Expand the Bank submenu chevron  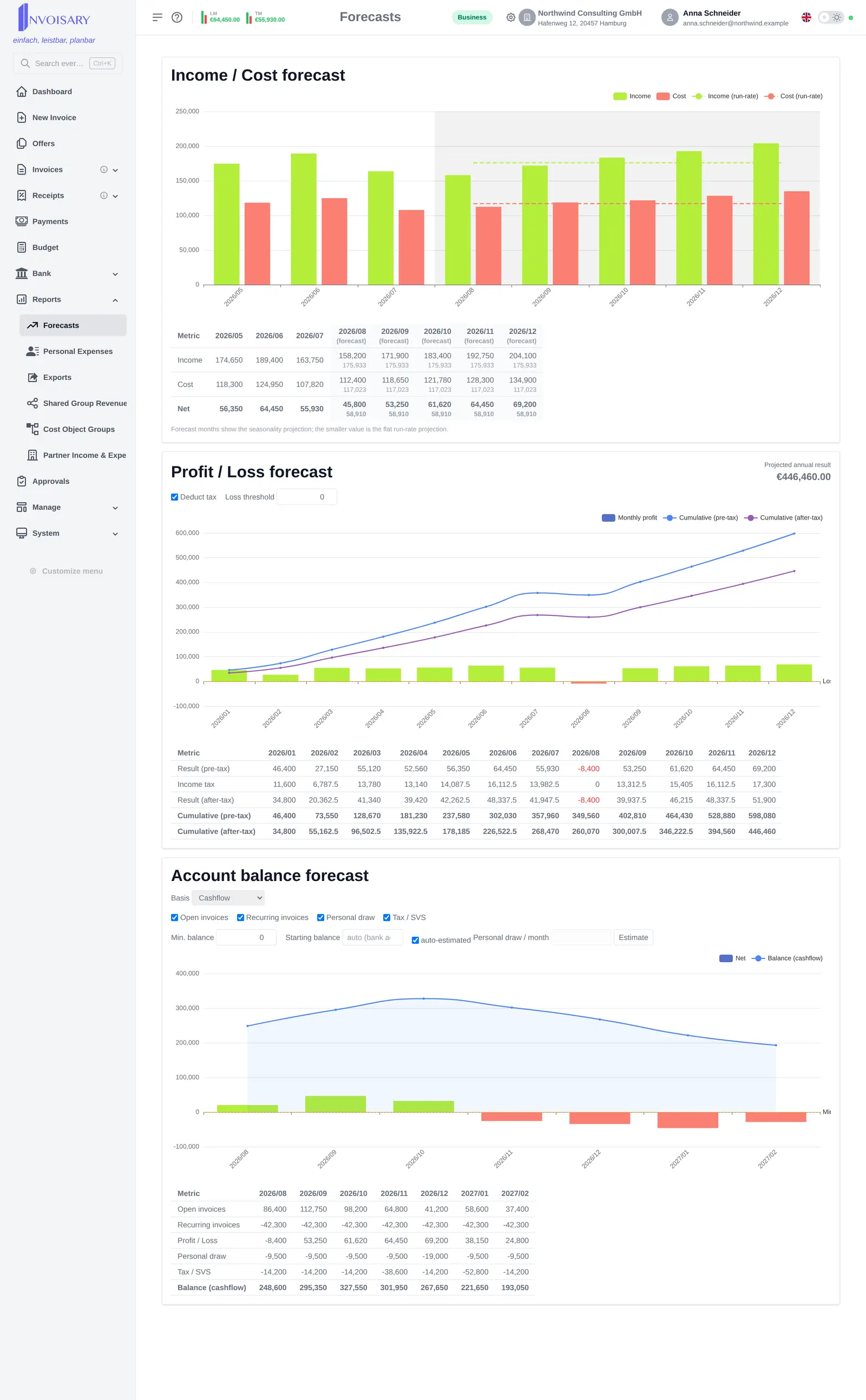tap(115, 274)
